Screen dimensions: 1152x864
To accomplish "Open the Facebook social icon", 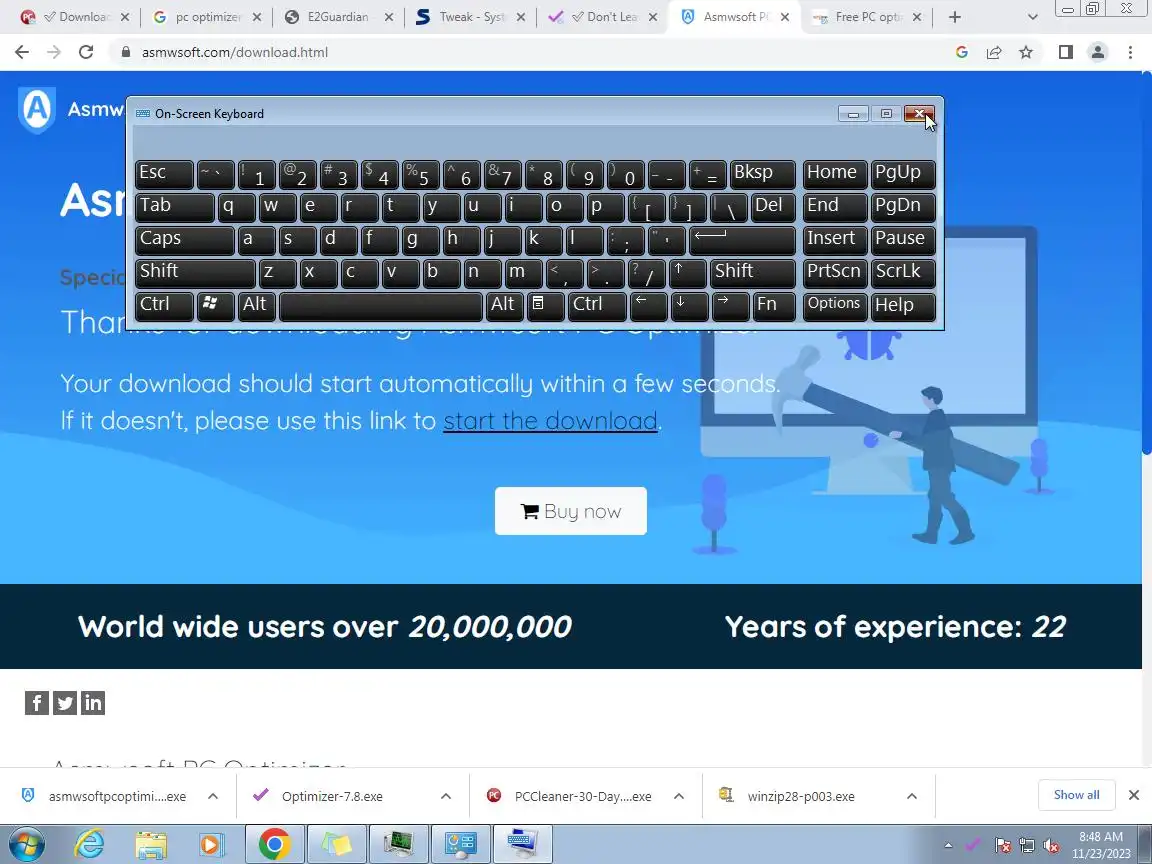I will [37, 703].
